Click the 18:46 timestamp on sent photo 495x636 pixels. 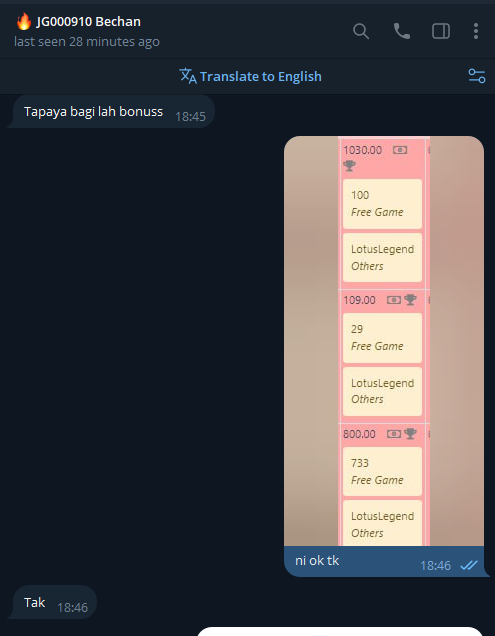pyautogui.click(x=435, y=565)
